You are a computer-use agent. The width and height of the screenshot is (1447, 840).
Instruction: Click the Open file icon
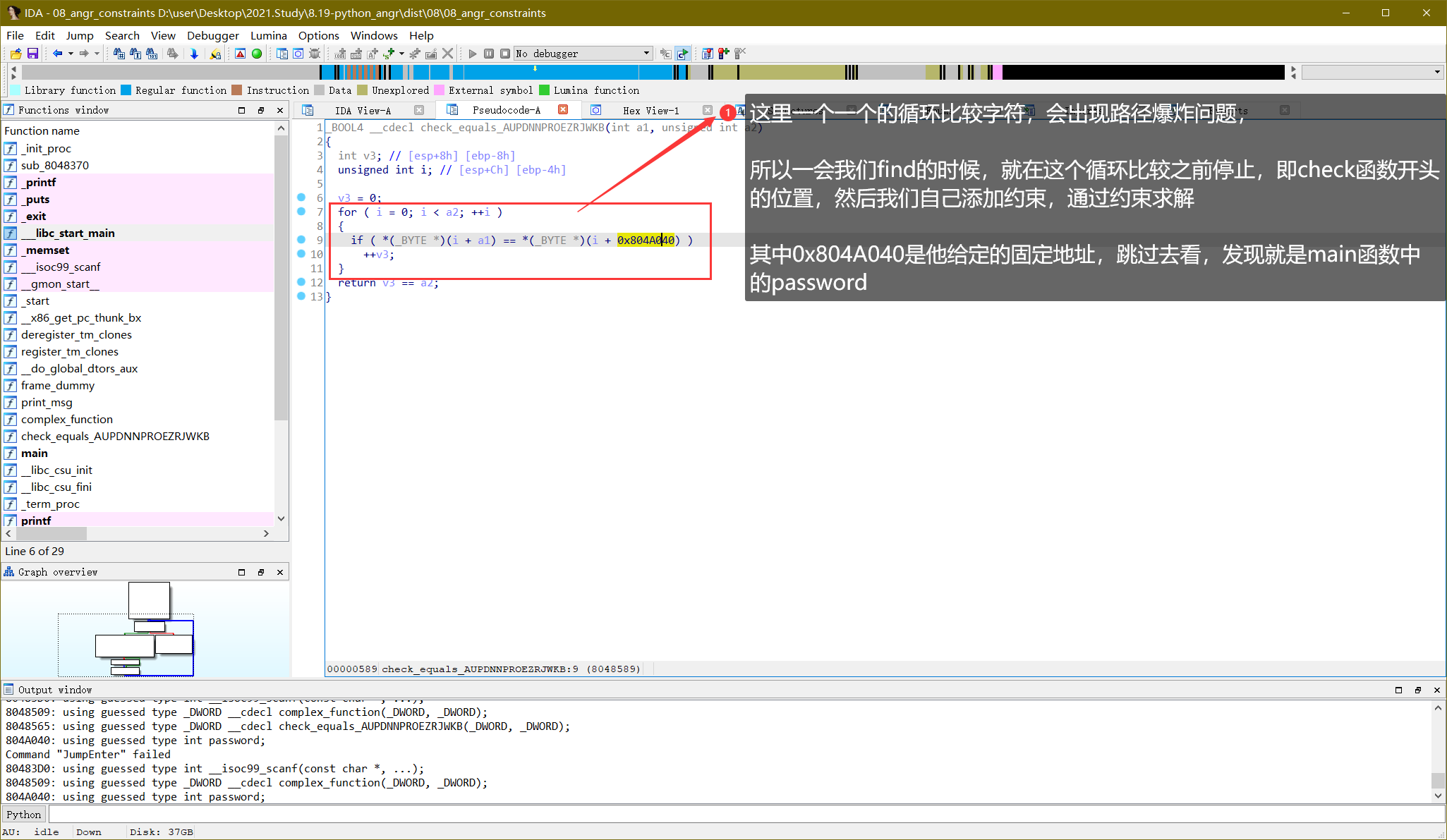(16, 54)
